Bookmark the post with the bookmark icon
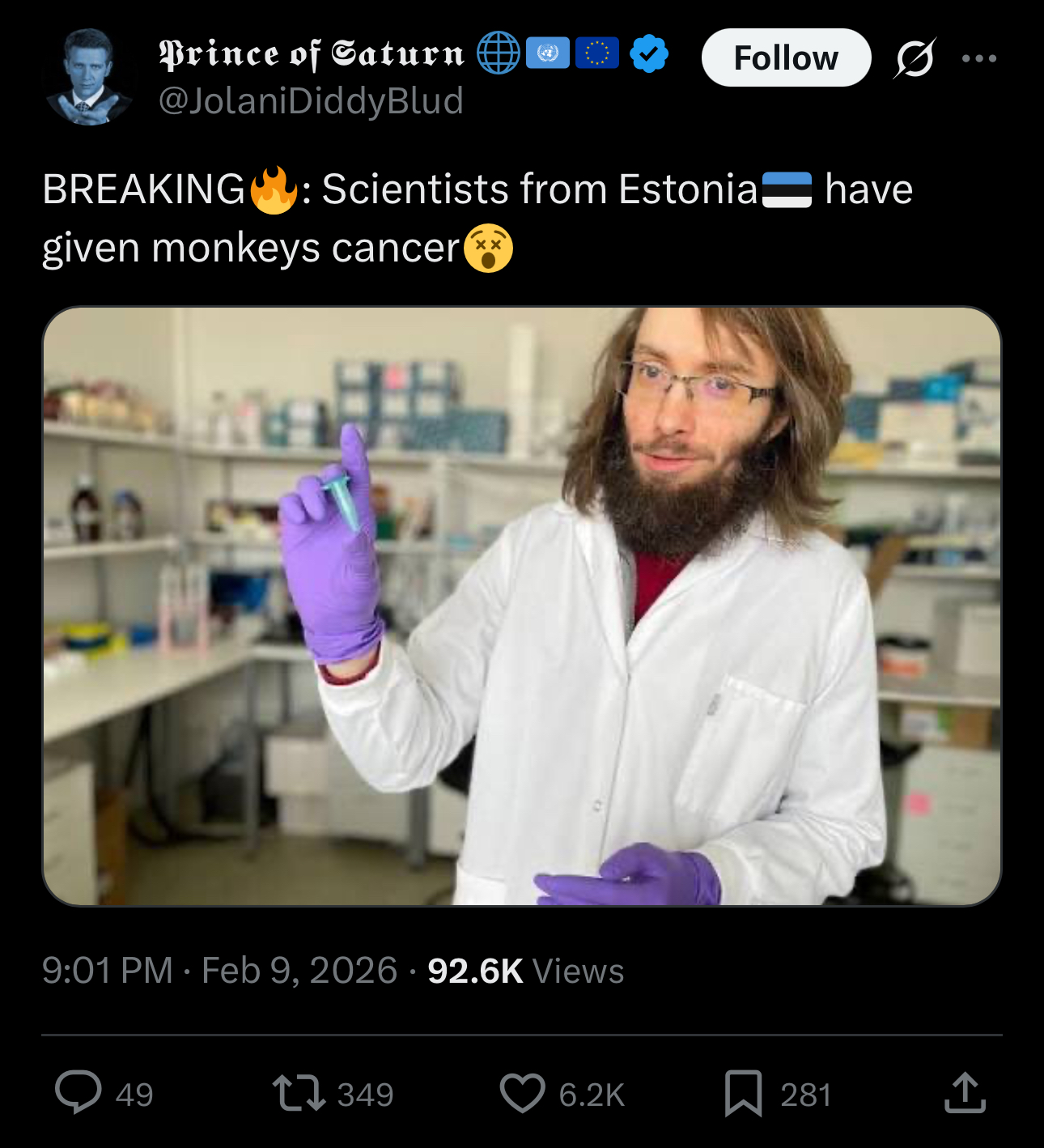The image size is (1044, 1148). coord(743,1093)
